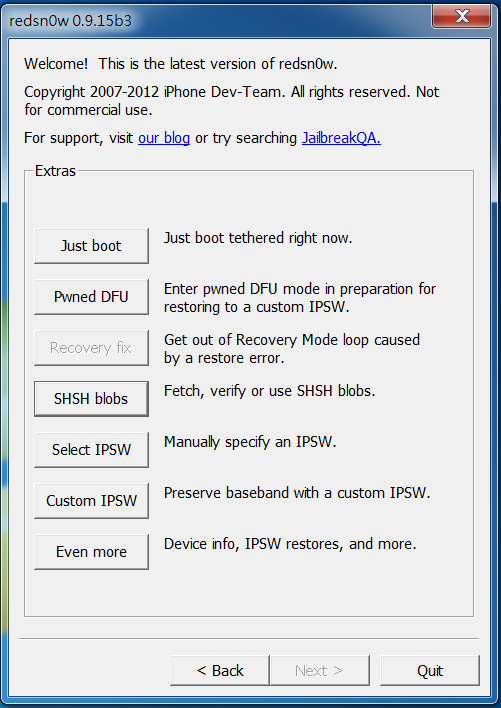The image size is (501, 708).
Task: Enter Pwned DFU mode
Action: (91, 297)
